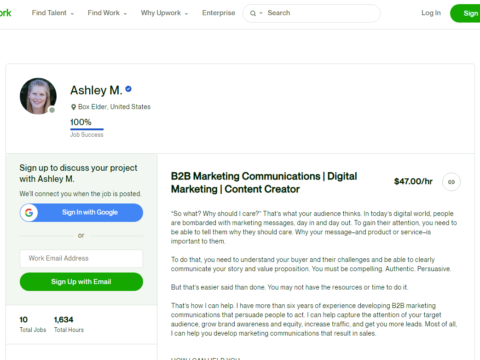Click the 100% Job Success bar
480x360 pixels.
coord(87,129)
